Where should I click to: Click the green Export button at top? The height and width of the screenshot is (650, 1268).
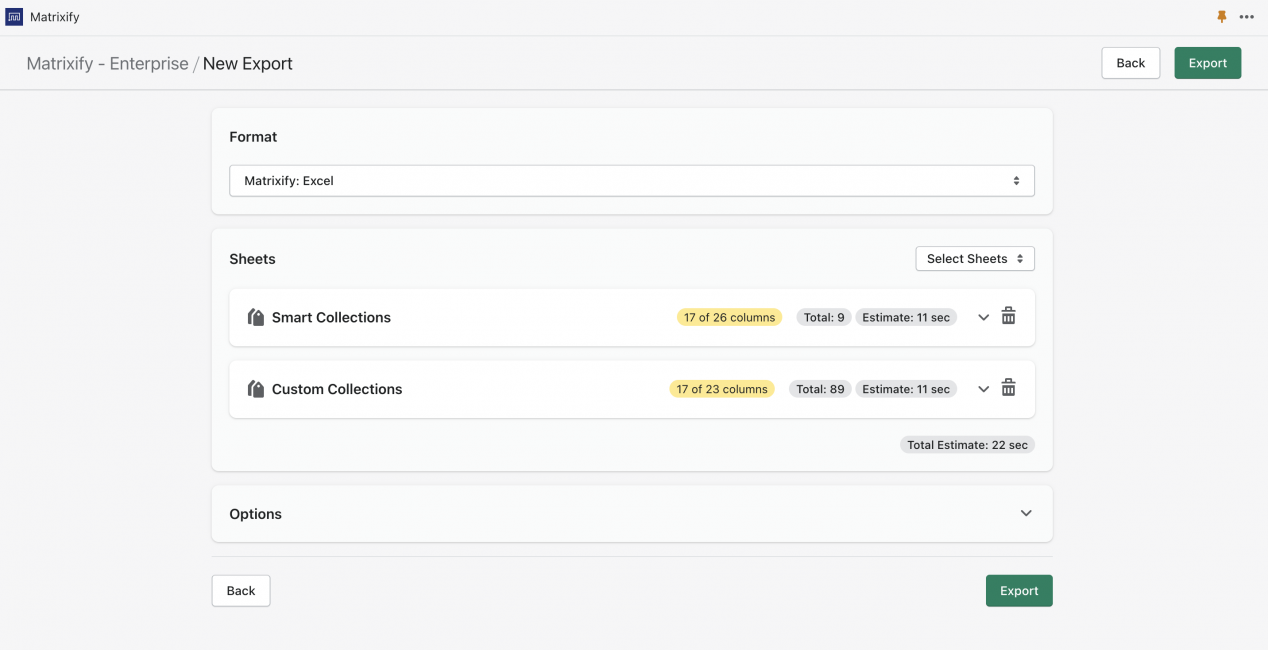coord(1207,62)
